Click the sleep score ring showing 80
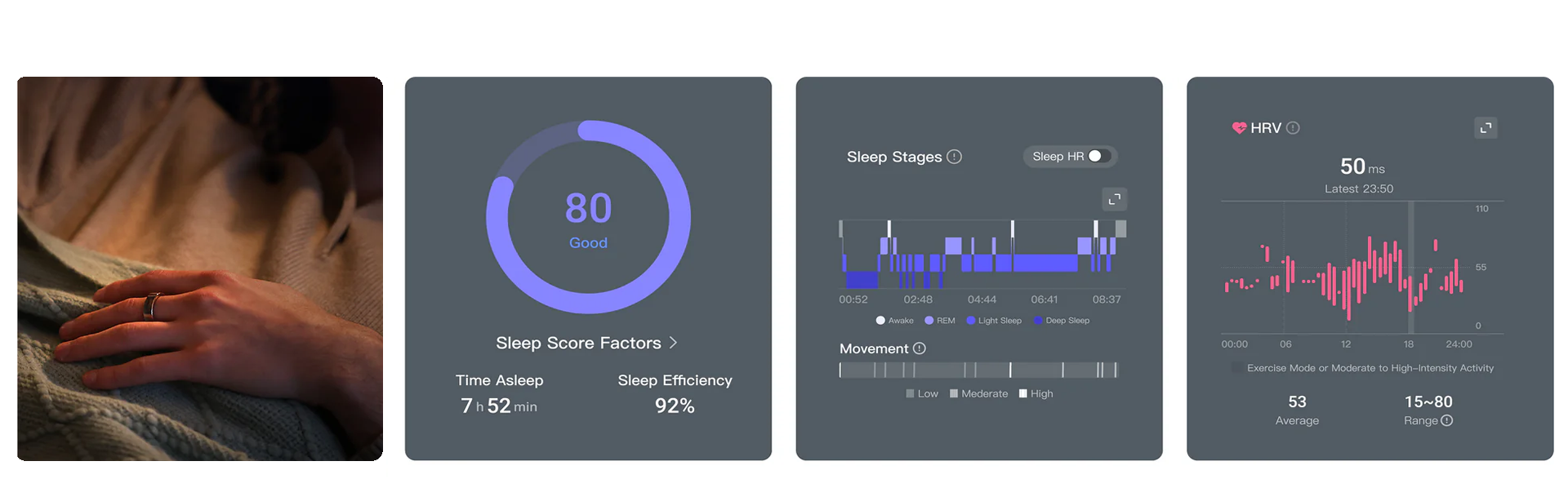This screenshot has height=479, width=1568. click(588, 217)
